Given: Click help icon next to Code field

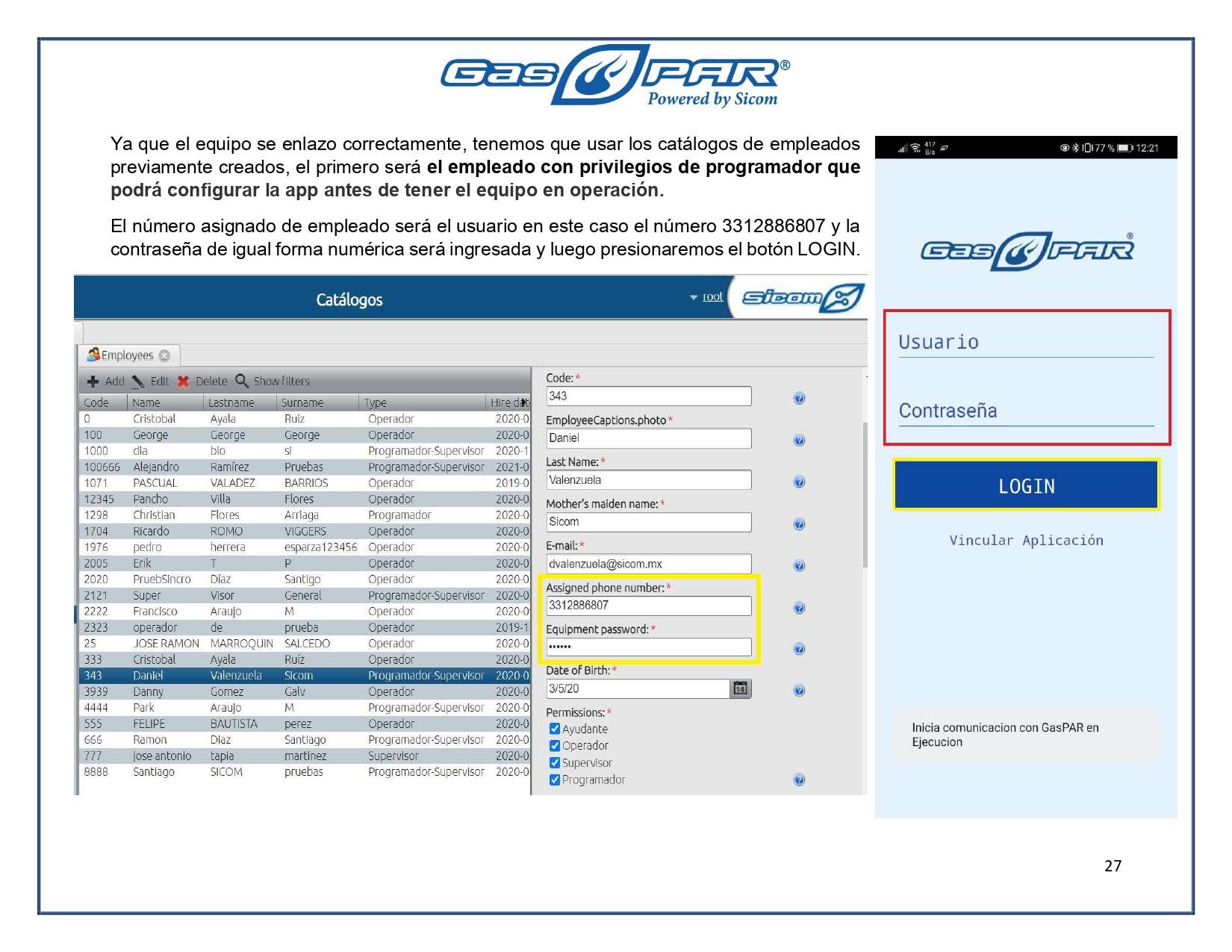Looking at the screenshot, I should [x=799, y=398].
